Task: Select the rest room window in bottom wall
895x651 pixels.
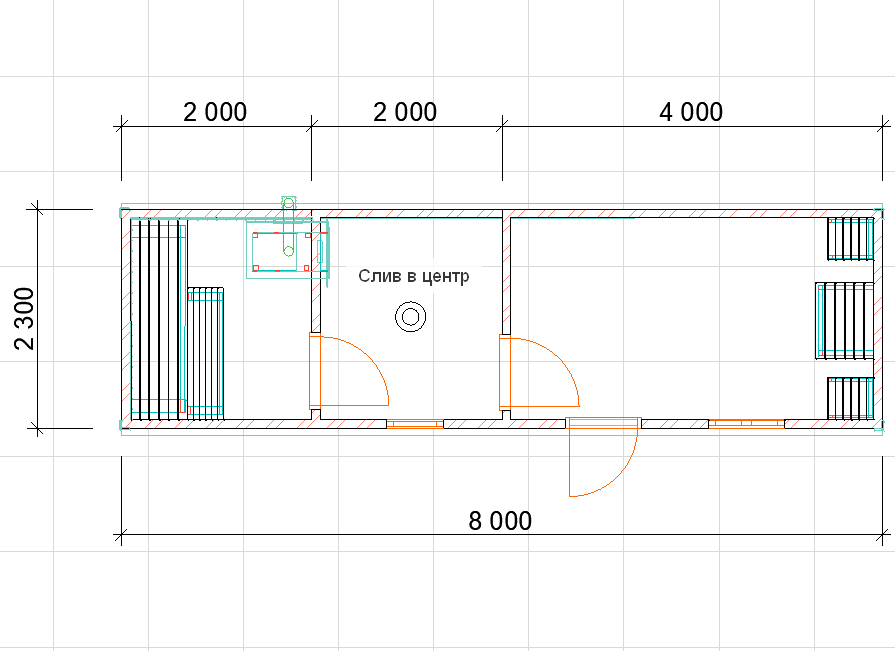Action: click(747, 424)
